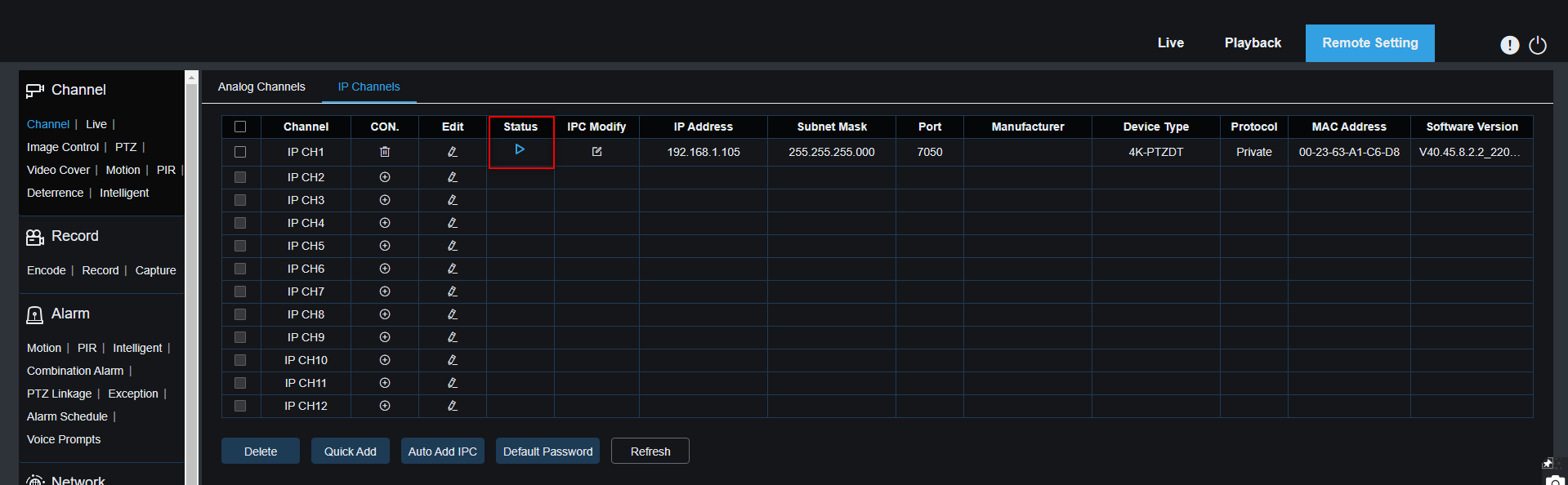Screen dimensions: 1568x485
Task: Open the PTZ Linkage settings
Action: [59, 394]
